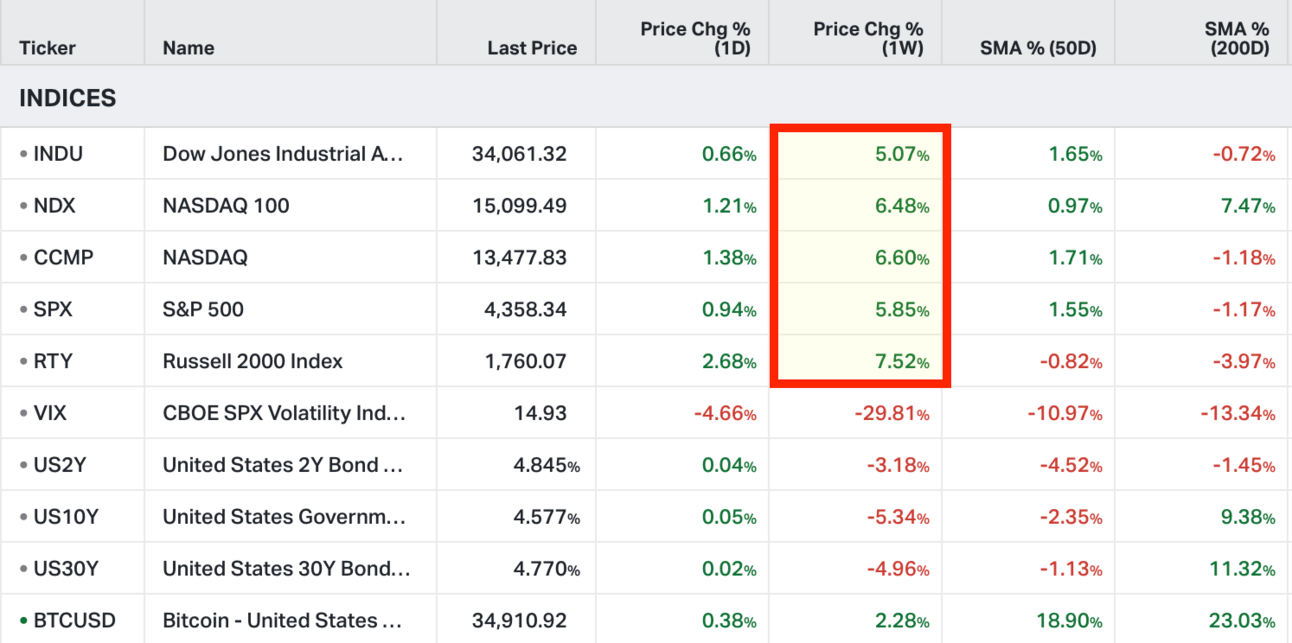The height and width of the screenshot is (643, 1292).
Task: Select United States 2Y Bond name
Action: click(x=283, y=465)
